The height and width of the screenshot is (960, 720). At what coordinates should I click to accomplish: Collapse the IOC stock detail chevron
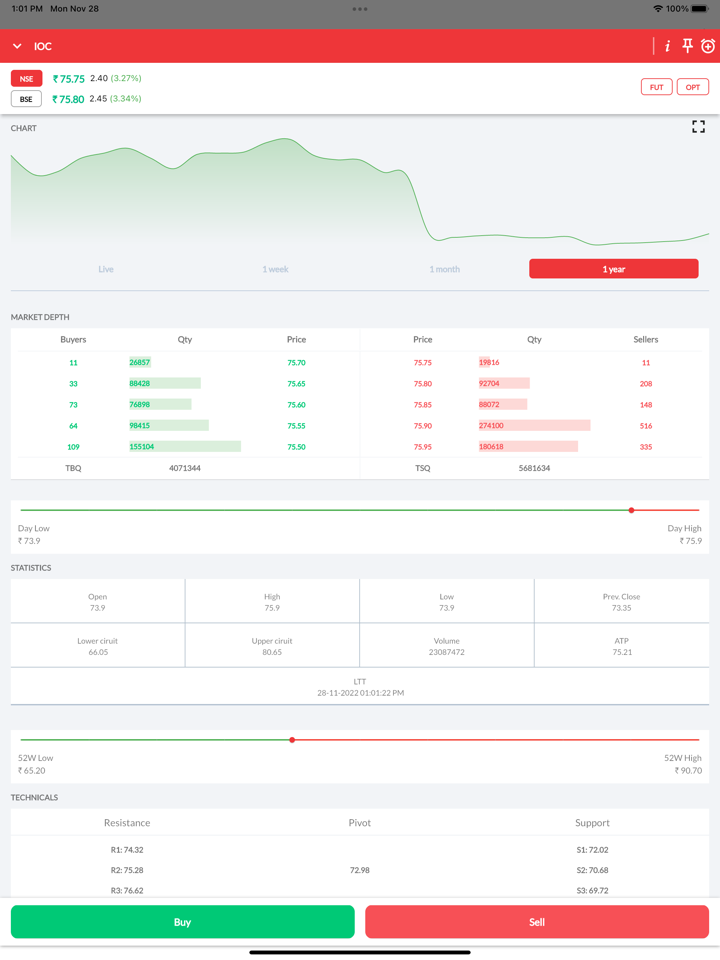pyautogui.click(x=17, y=46)
